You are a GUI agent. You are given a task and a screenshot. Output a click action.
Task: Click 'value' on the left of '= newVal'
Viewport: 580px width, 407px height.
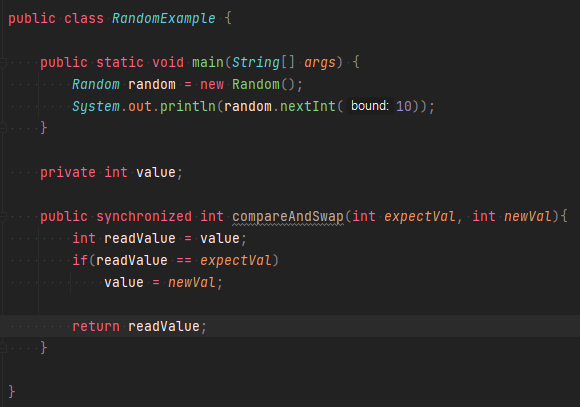pos(124,283)
